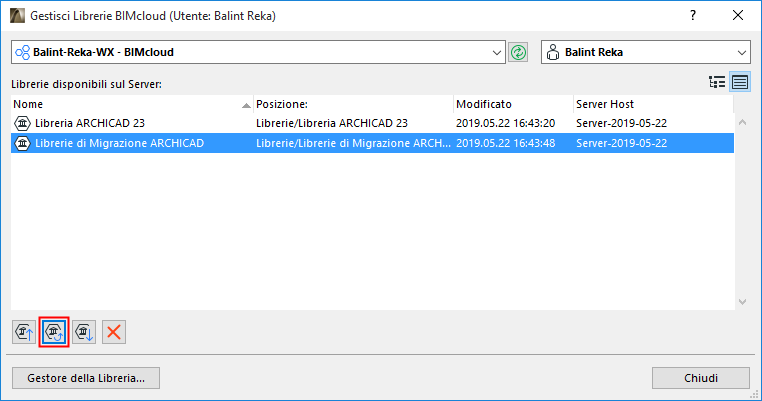Switch to tree view icon
The width and height of the screenshot is (762, 401).
click(x=717, y=82)
